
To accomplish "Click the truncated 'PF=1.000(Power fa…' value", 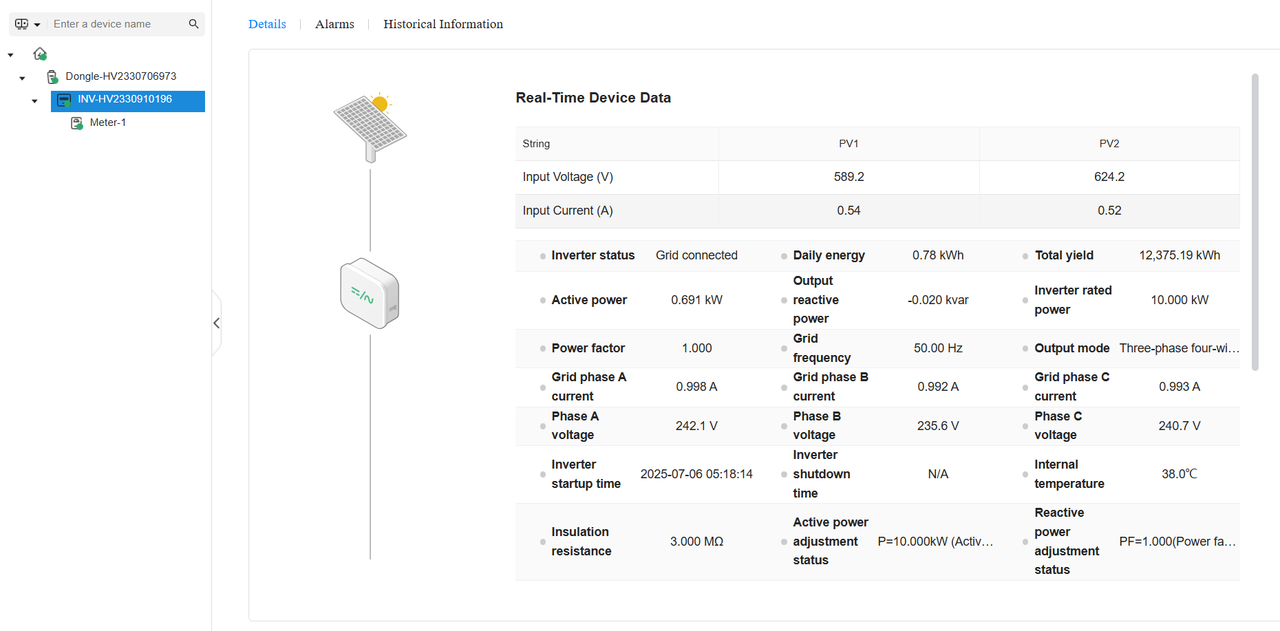I will pyautogui.click(x=1178, y=542).
